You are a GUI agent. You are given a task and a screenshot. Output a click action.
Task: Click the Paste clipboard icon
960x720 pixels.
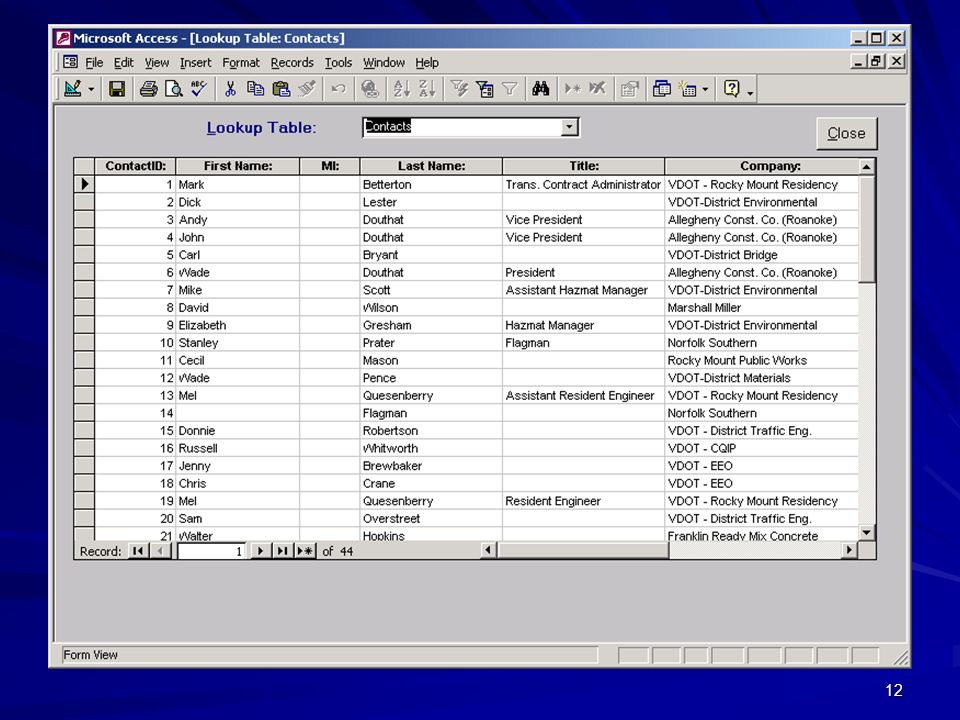point(281,89)
